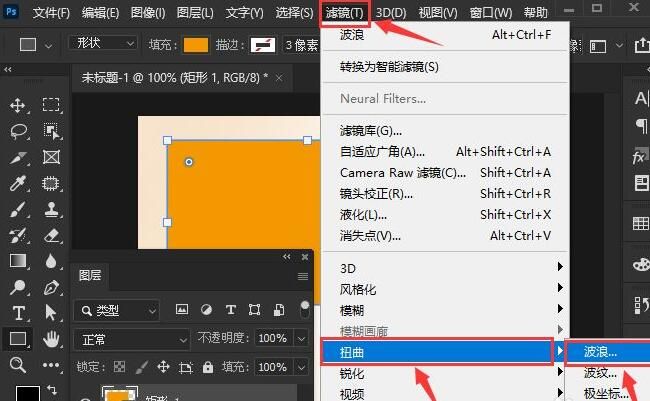
Task: Select the Zoom tool
Action: pyautogui.click(x=17, y=365)
